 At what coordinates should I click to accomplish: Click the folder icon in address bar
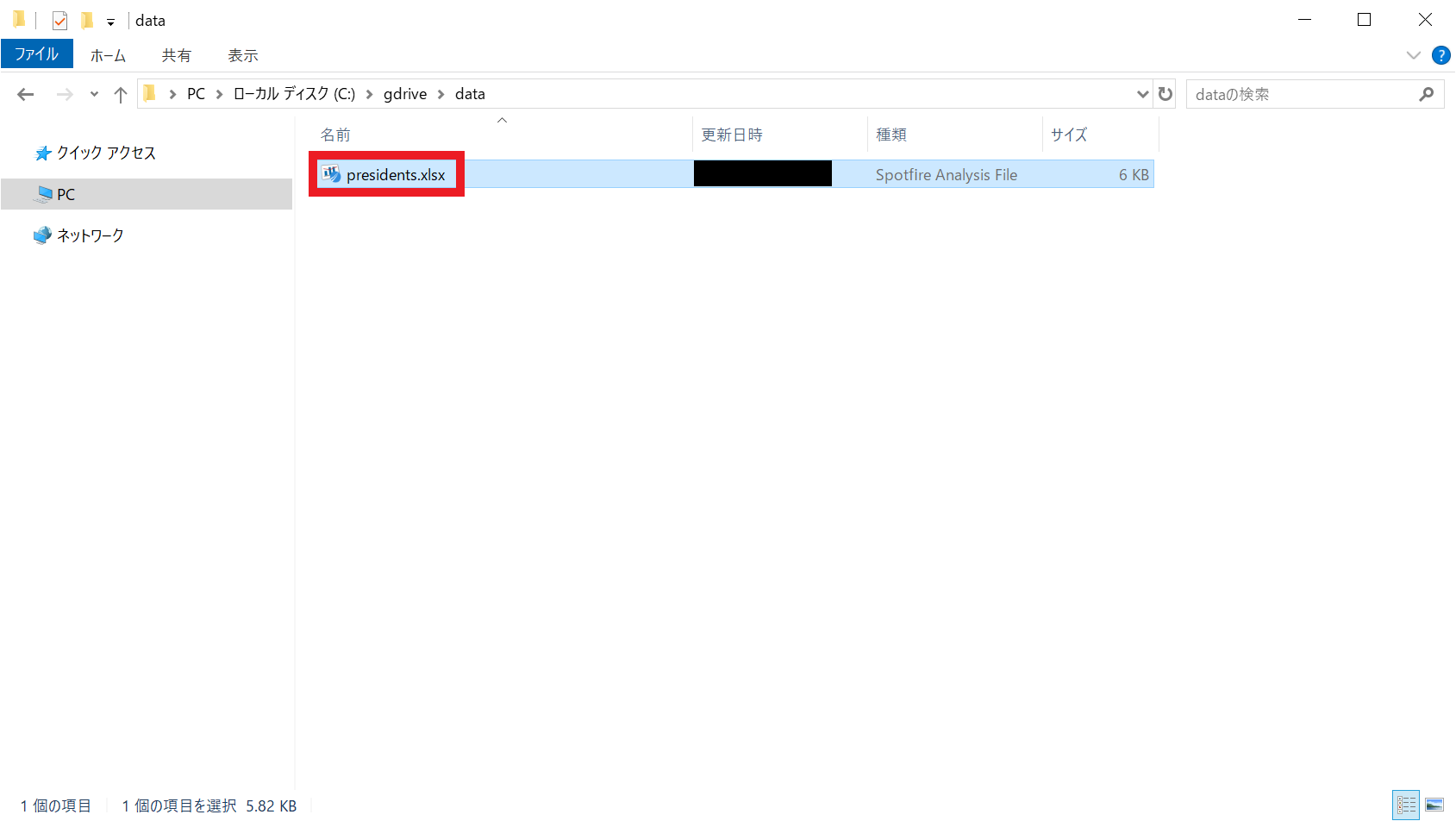(150, 93)
